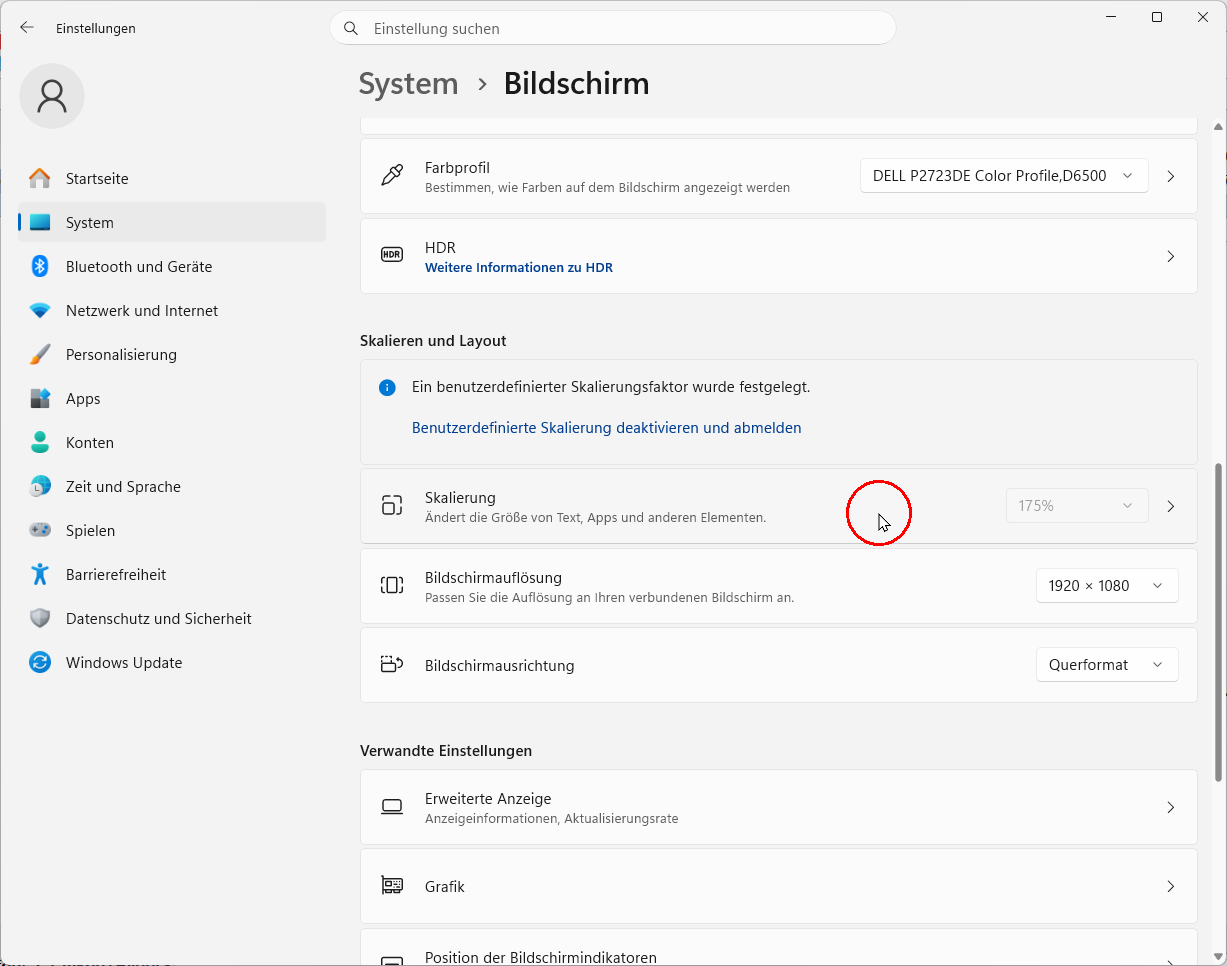Click the Bildschirmauflösung resolution icon

(x=392, y=585)
